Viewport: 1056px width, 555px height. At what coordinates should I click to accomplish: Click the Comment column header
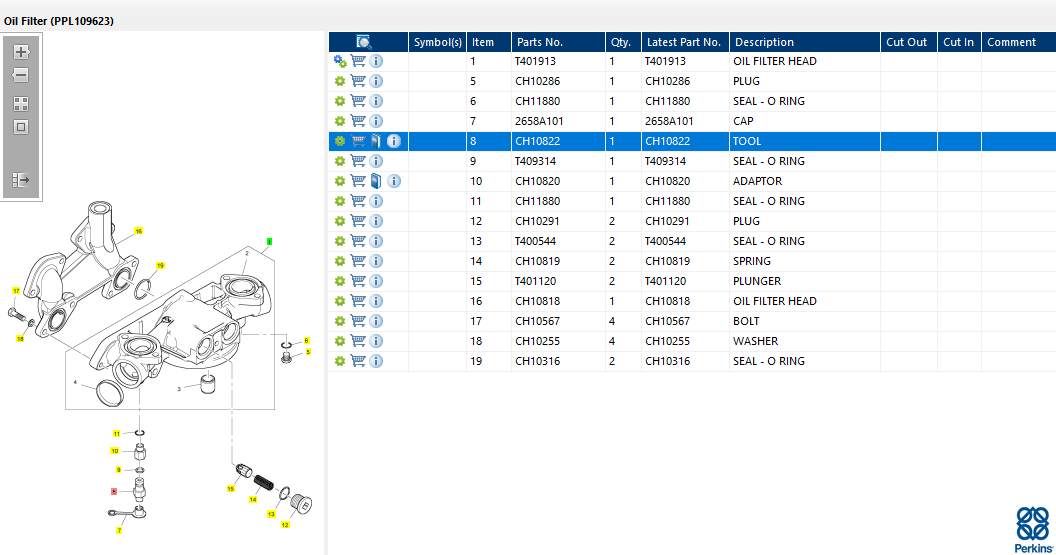tap(1018, 42)
